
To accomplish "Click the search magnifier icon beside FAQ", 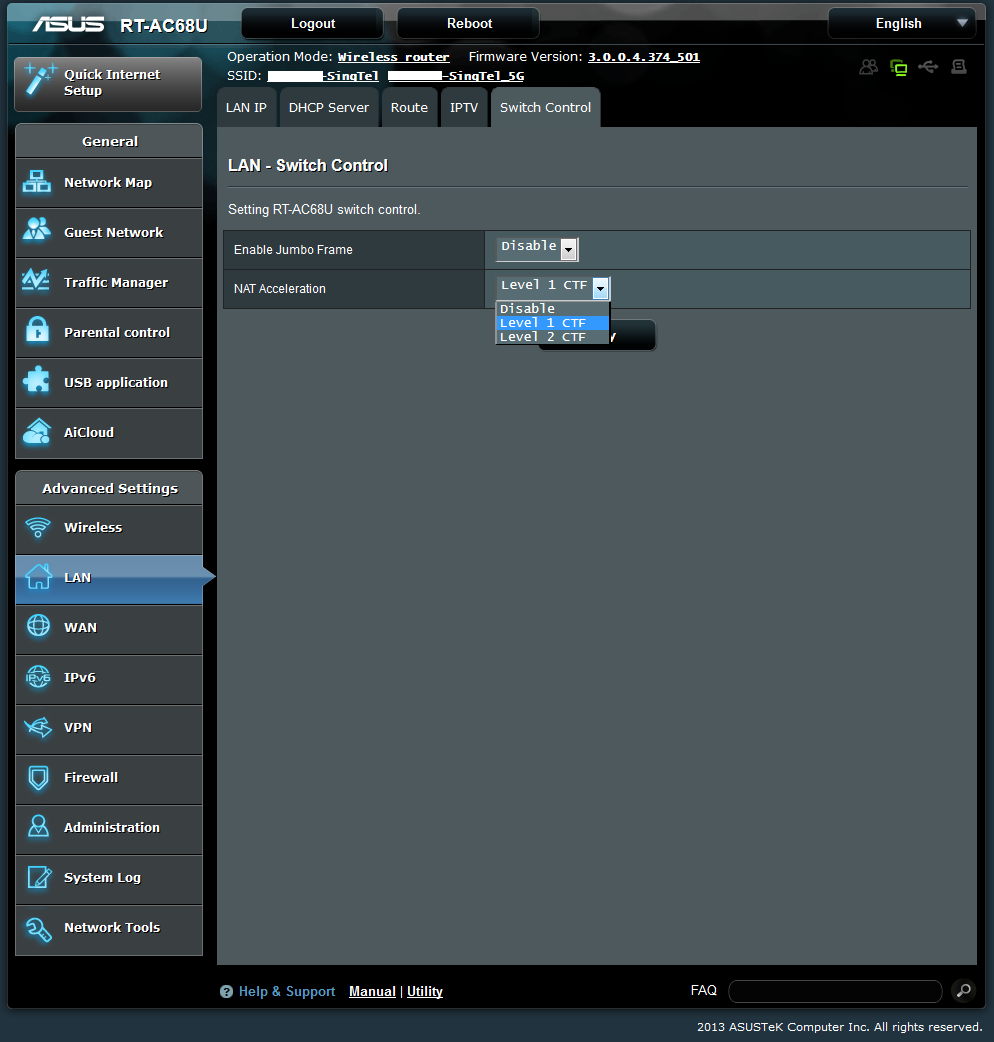I will pyautogui.click(x=962, y=990).
